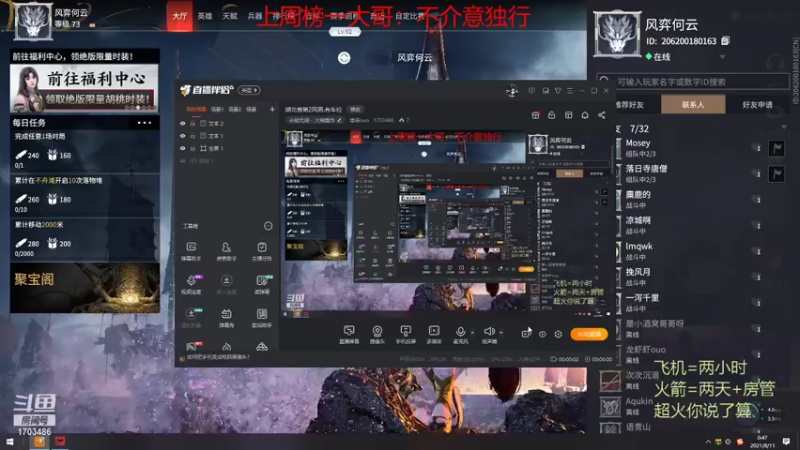Open the phone-as-camera help link

click(217, 357)
